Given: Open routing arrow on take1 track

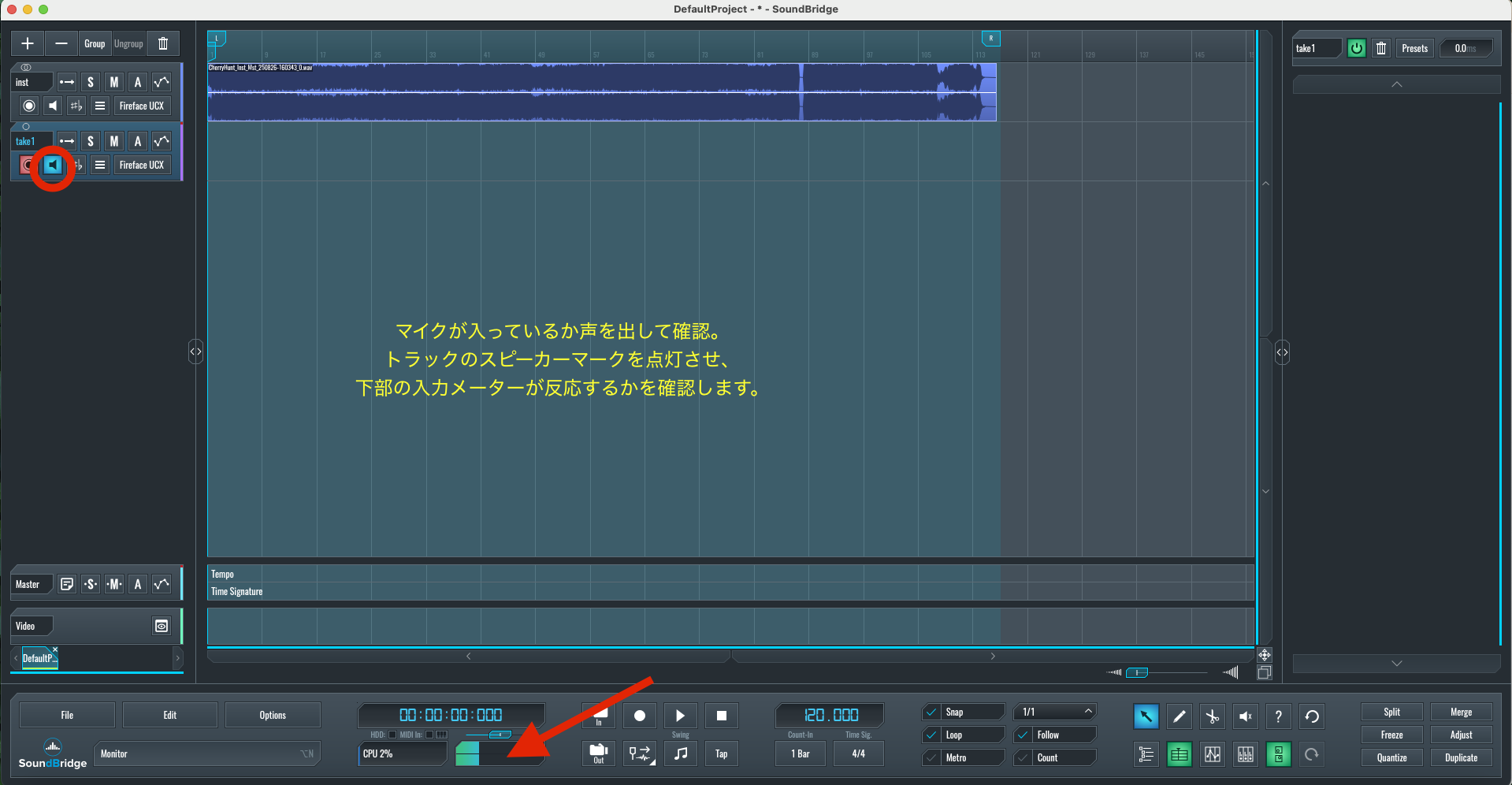Looking at the screenshot, I should [67, 141].
